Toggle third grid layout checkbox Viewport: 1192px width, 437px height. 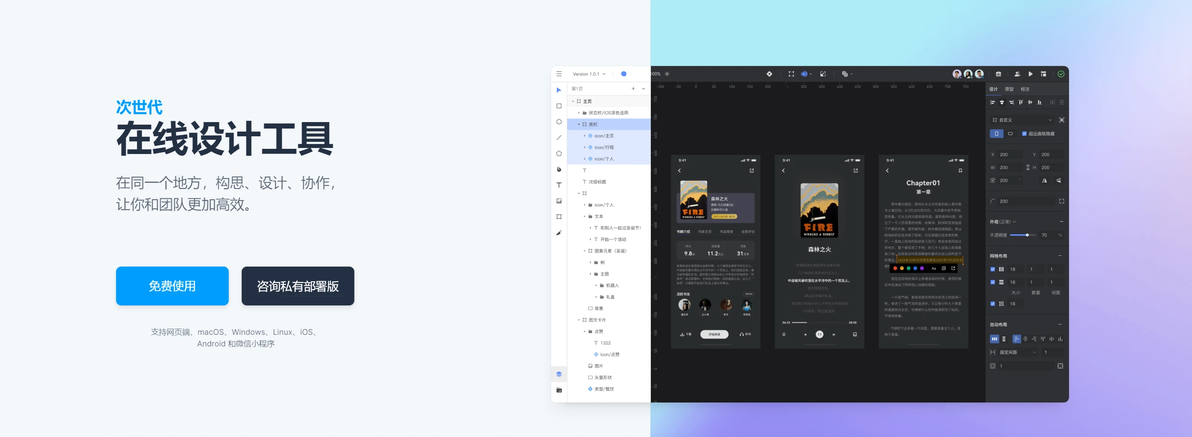(x=993, y=303)
